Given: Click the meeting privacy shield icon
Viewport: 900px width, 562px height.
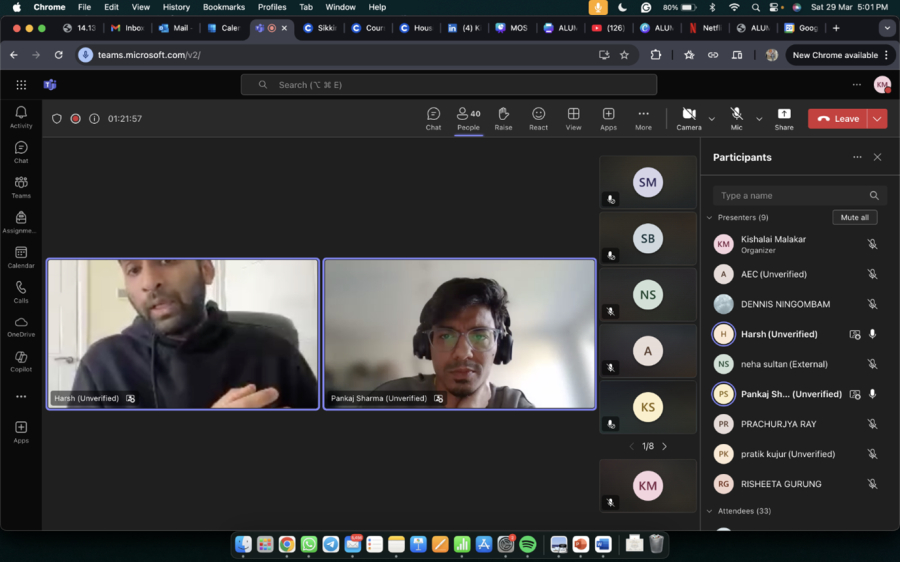Looking at the screenshot, I should pos(57,119).
